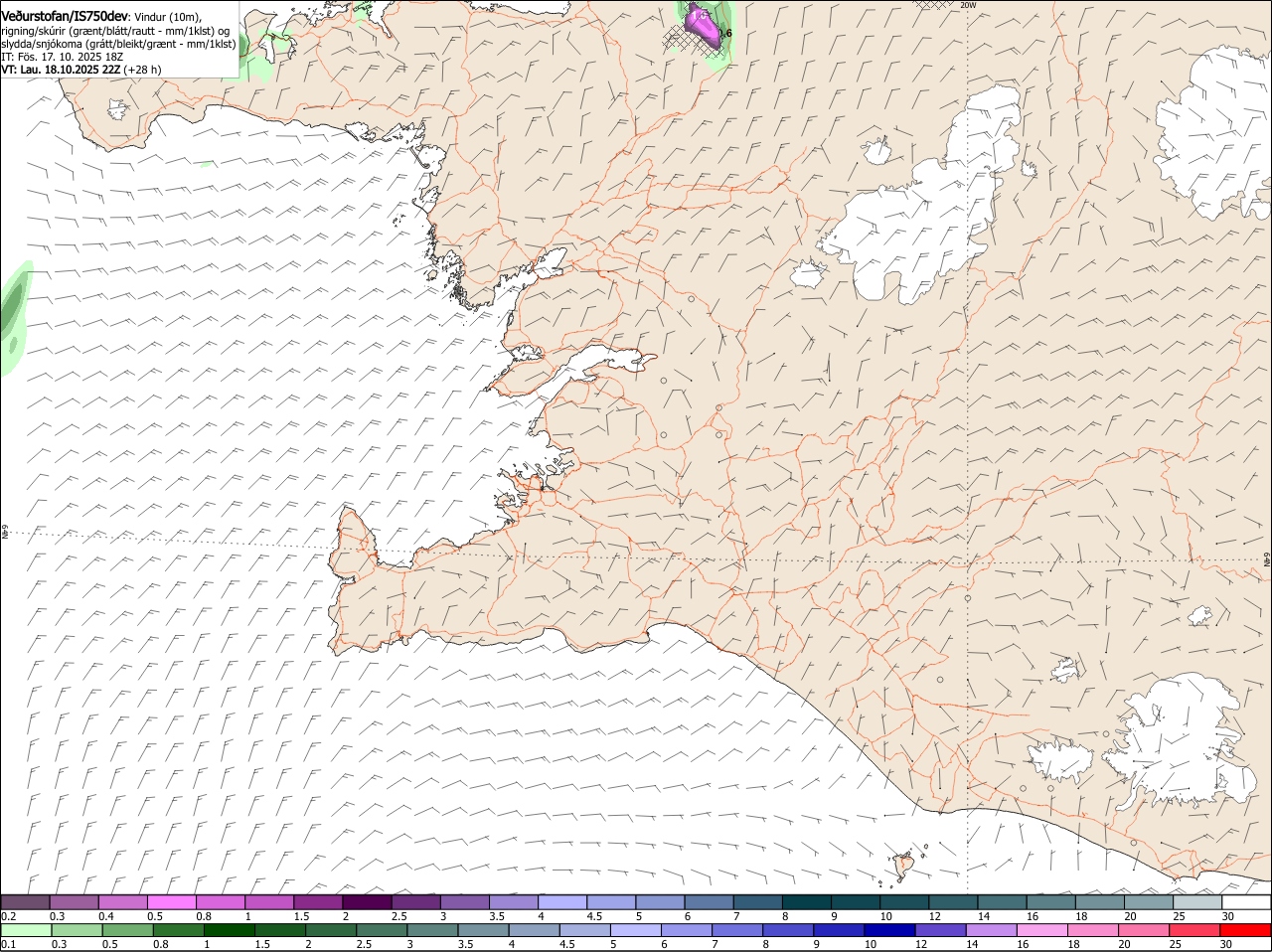Pick the upper-scale swatch starting at 20

(x=1149, y=902)
